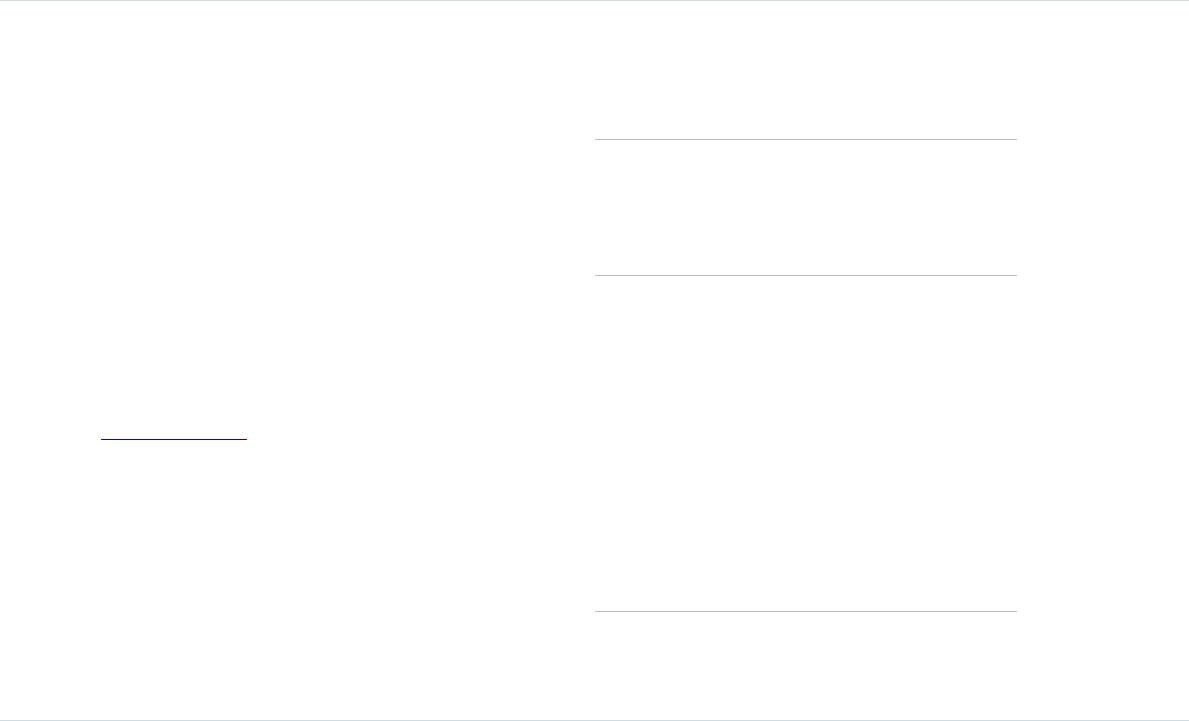Click the thin blue border at page top
Image resolution: width=1189 pixels, height=721 pixels.
point(594,1)
